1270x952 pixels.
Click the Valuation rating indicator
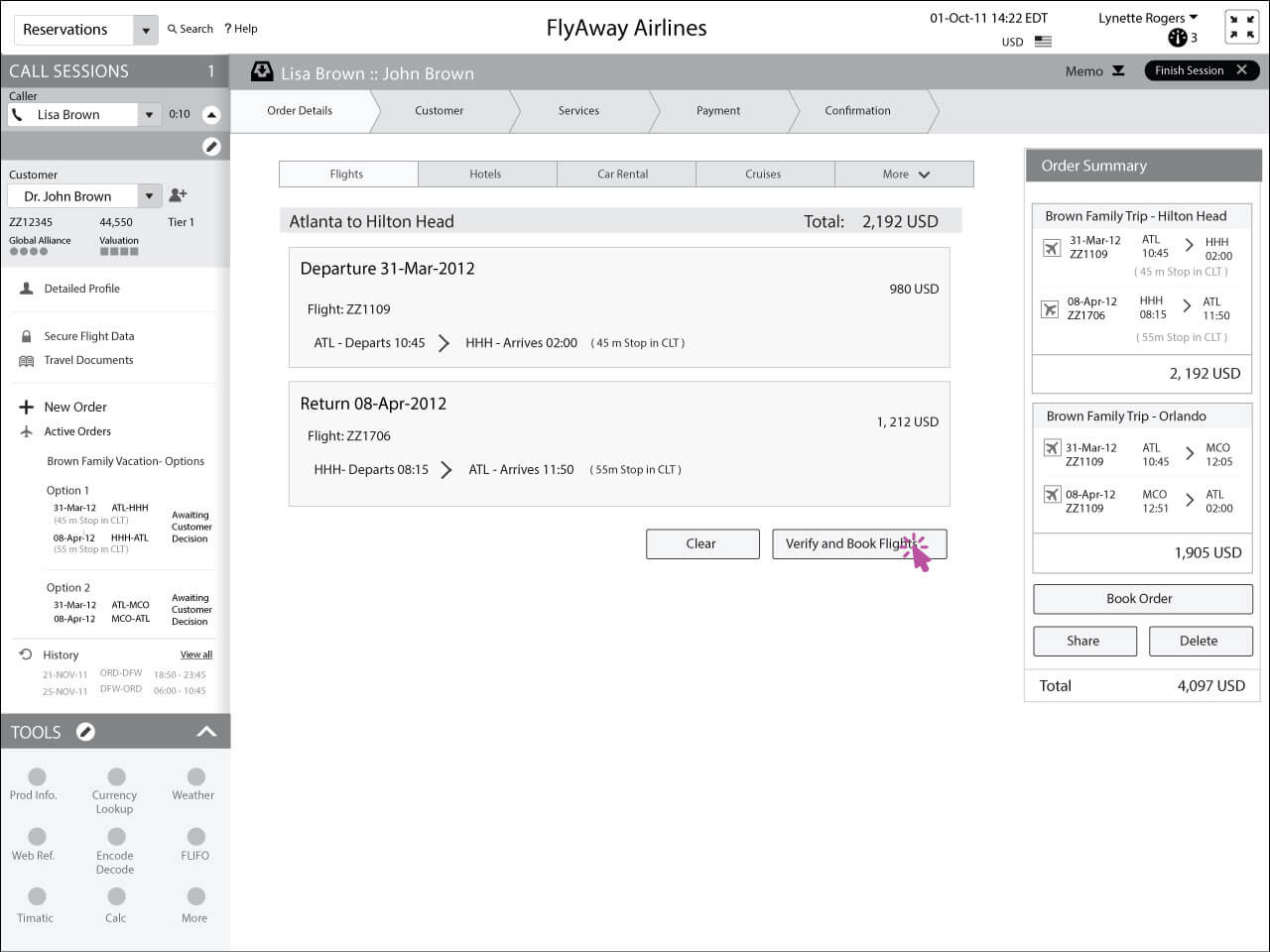tap(119, 251)
